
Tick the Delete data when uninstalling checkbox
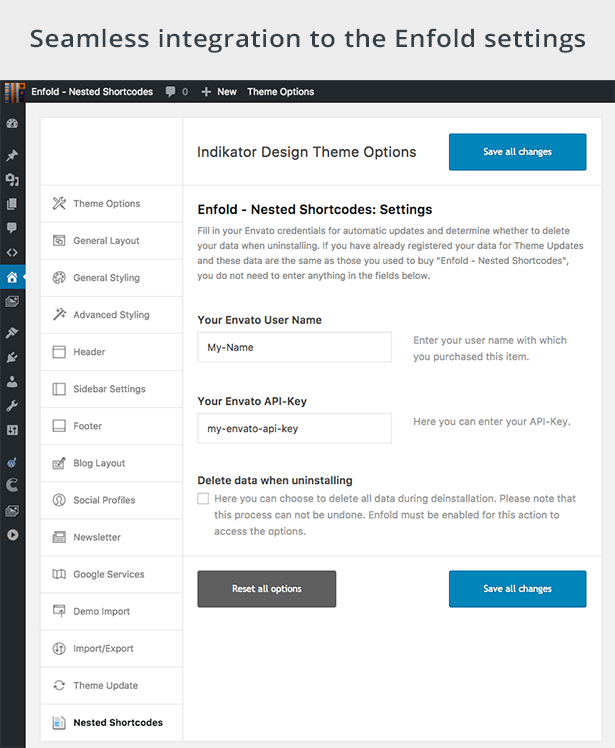[203, 499]
